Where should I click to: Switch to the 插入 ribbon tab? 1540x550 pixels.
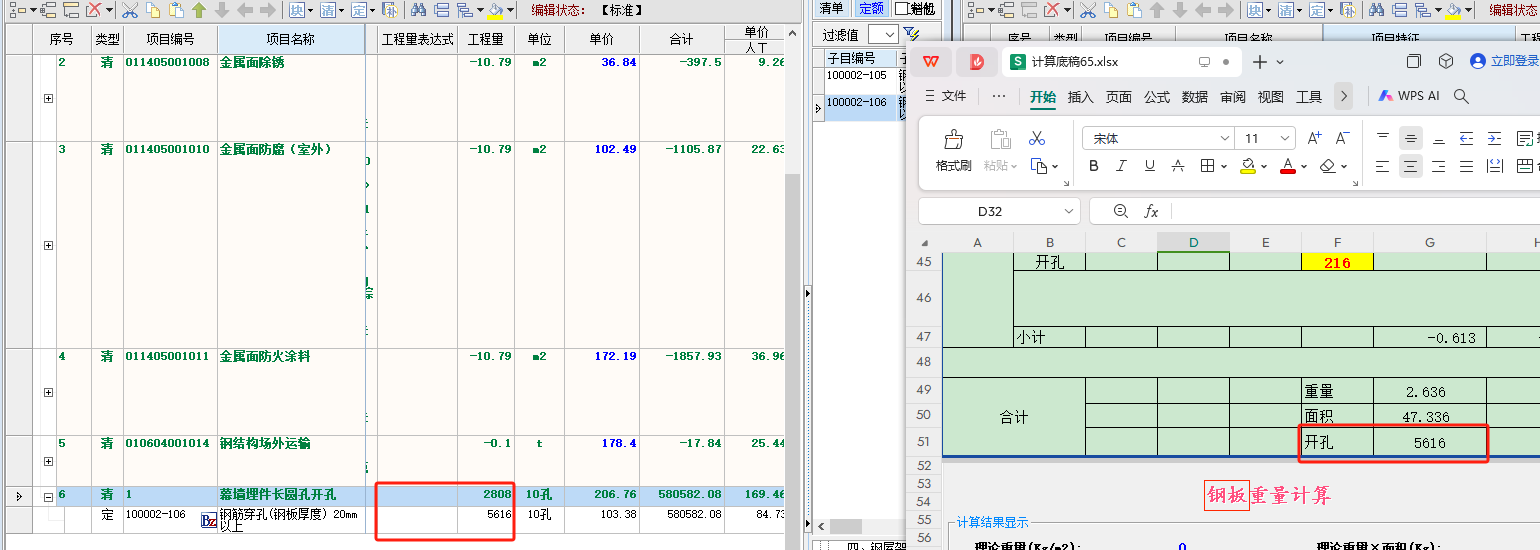[1081, 97]
